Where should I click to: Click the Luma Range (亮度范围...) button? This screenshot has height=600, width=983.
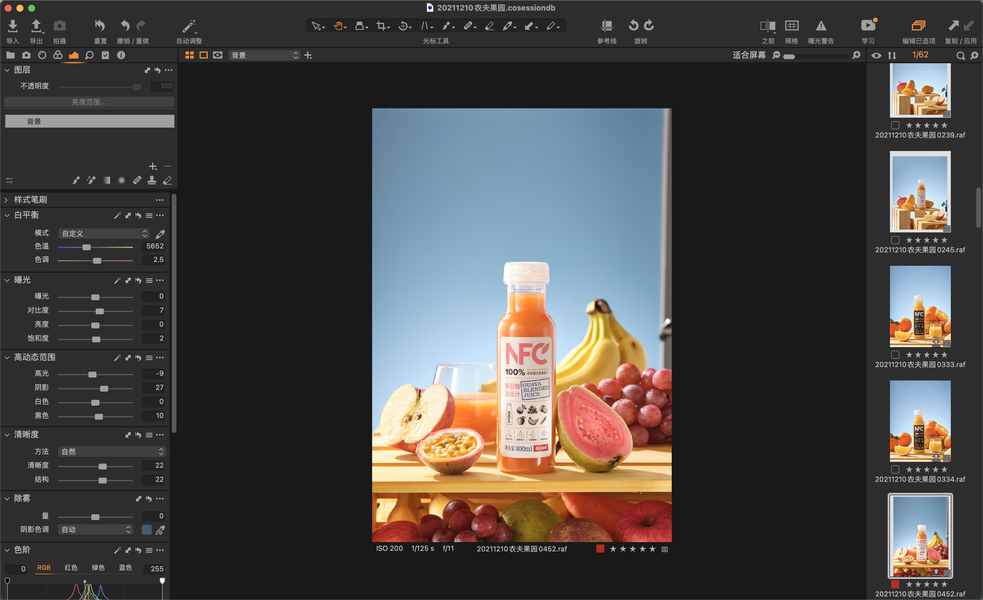[x=89, y=102]
